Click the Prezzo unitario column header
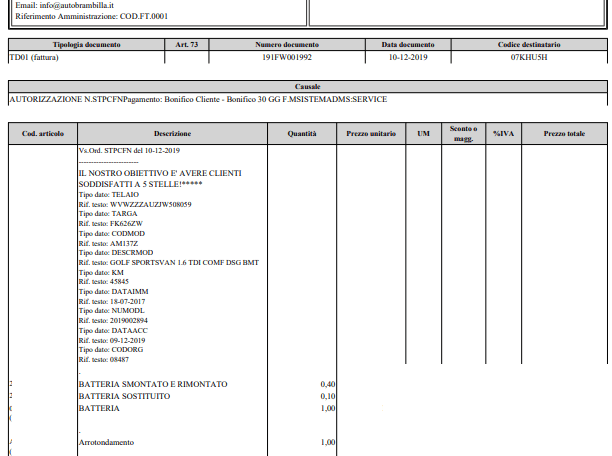 point(371,133)
